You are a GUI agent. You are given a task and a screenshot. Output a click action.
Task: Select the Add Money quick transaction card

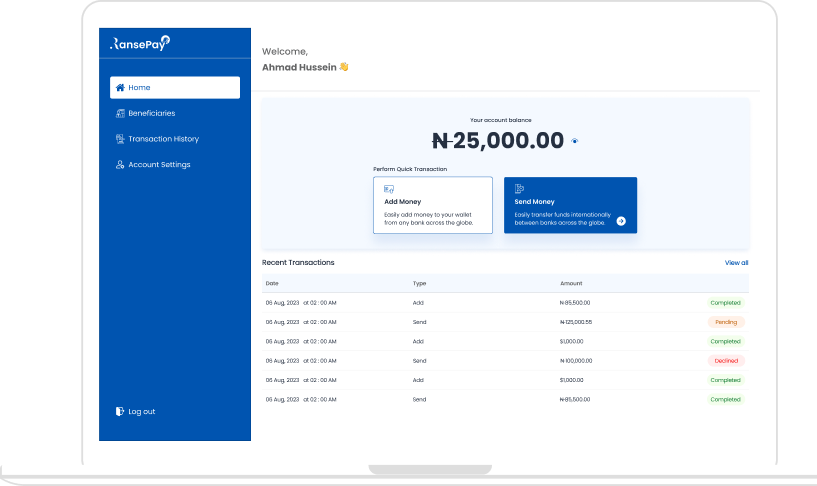432,205
